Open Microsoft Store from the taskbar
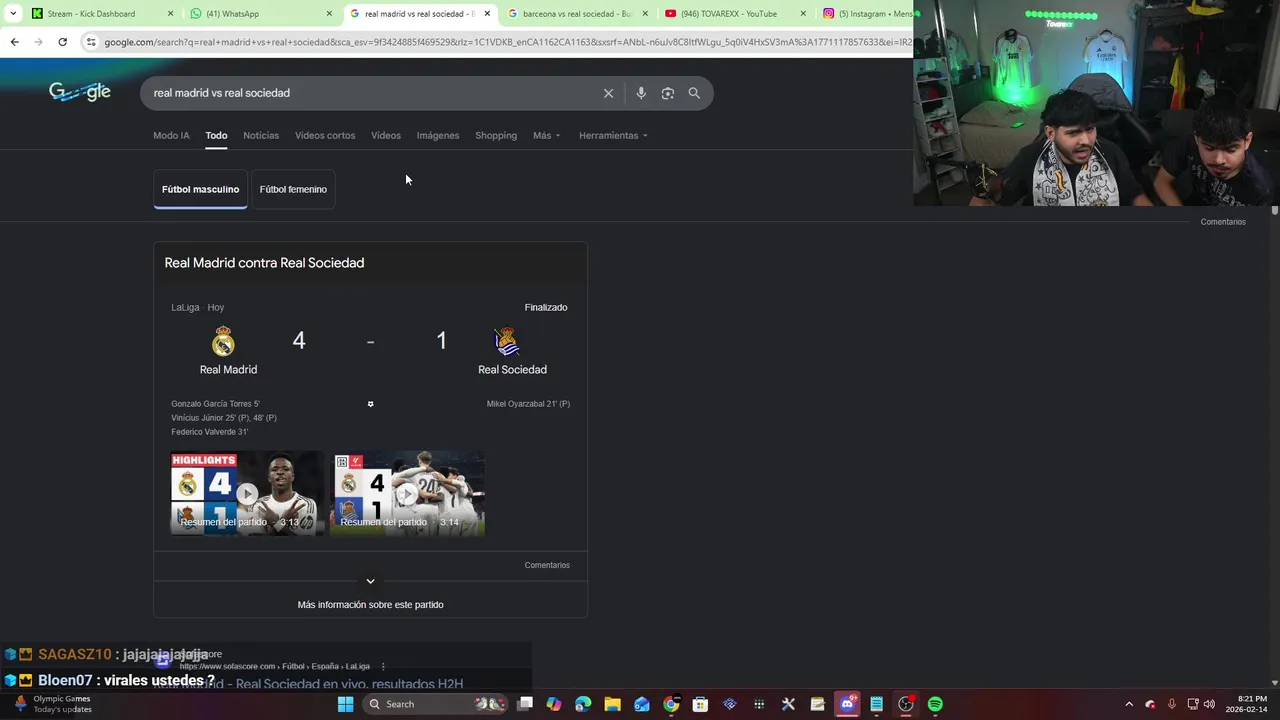 click(x=700, y=704)
